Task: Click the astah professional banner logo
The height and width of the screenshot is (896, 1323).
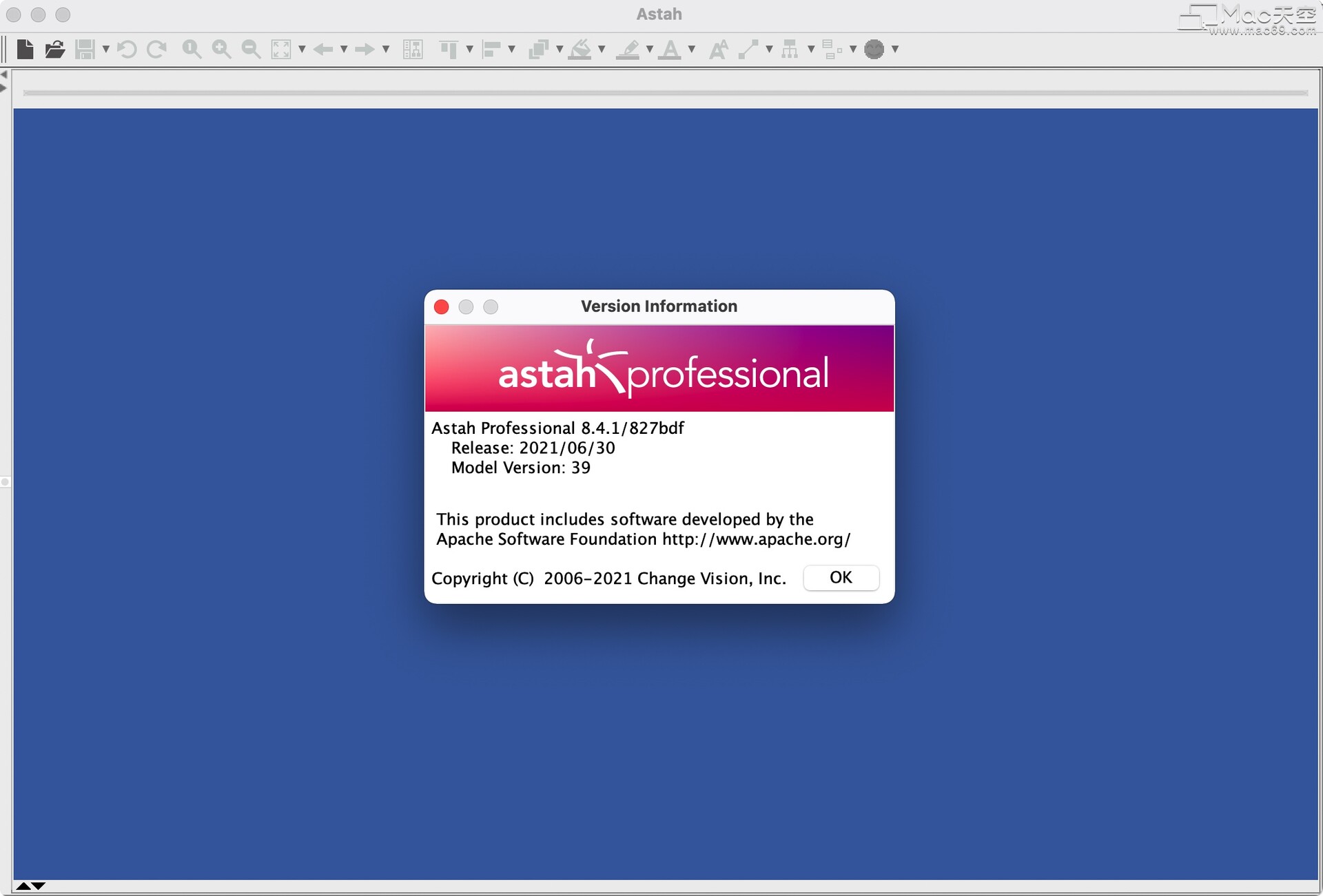Action: 659,368
